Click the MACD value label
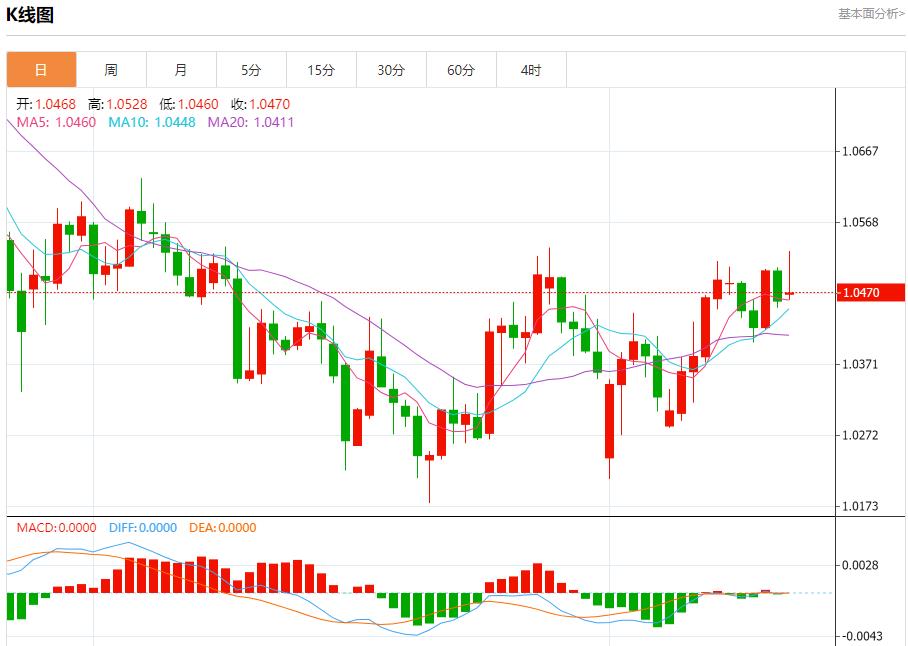This screenshot has width=908, height=646. pos(56,528)
